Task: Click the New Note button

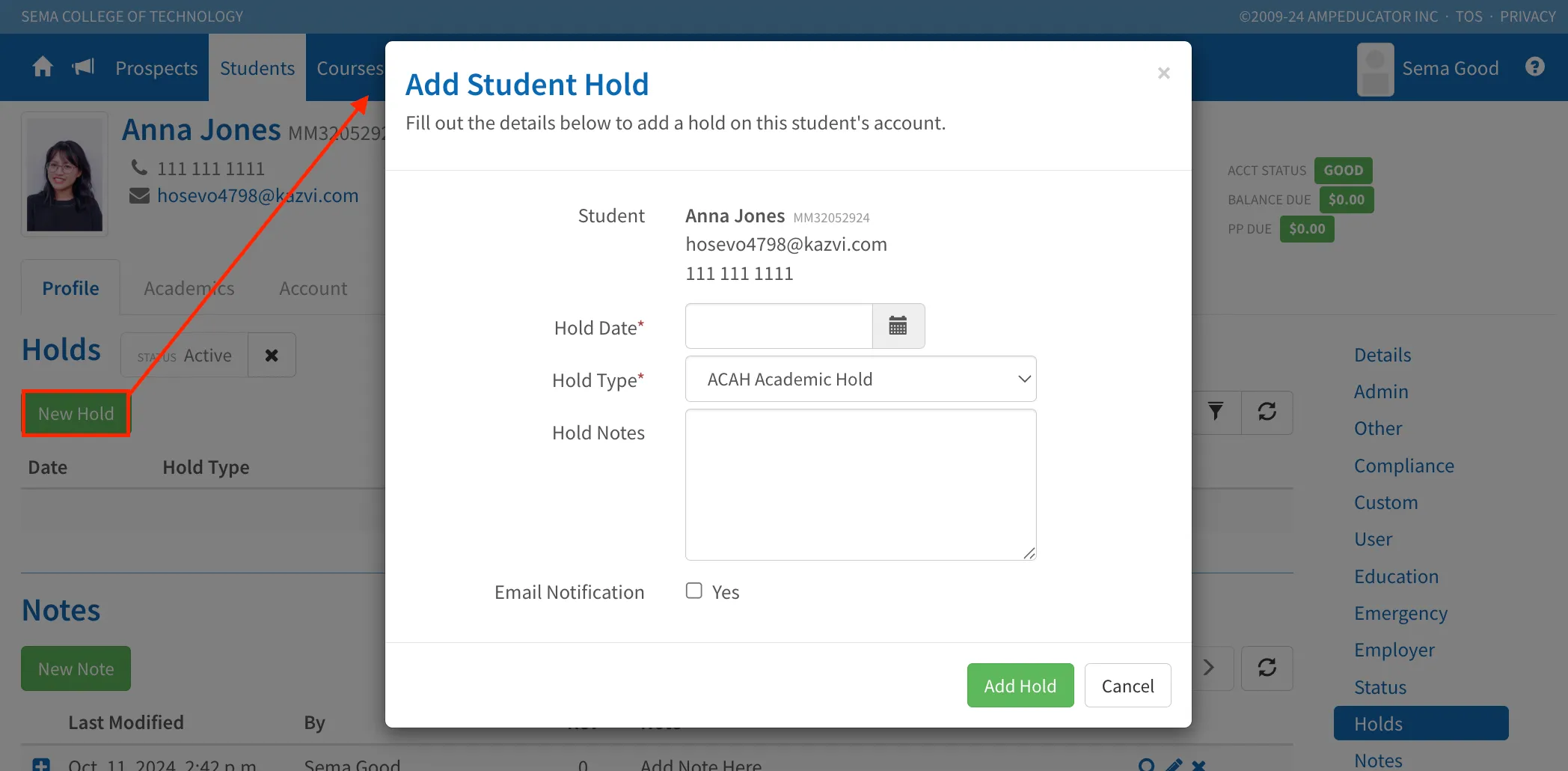Action: (x=76, y=668)
